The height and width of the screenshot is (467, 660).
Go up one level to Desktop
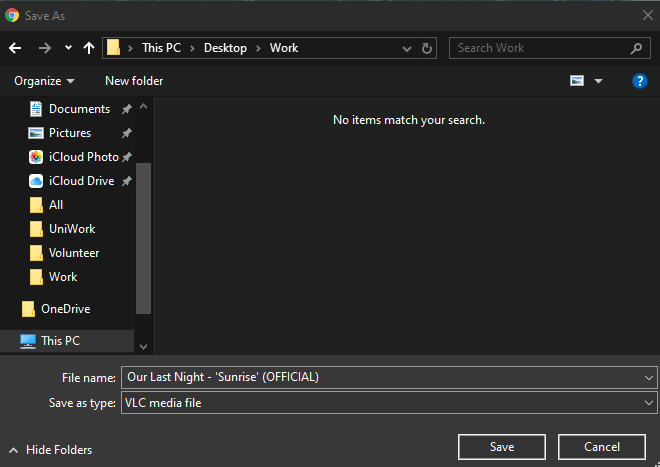(x=89, y=48)
